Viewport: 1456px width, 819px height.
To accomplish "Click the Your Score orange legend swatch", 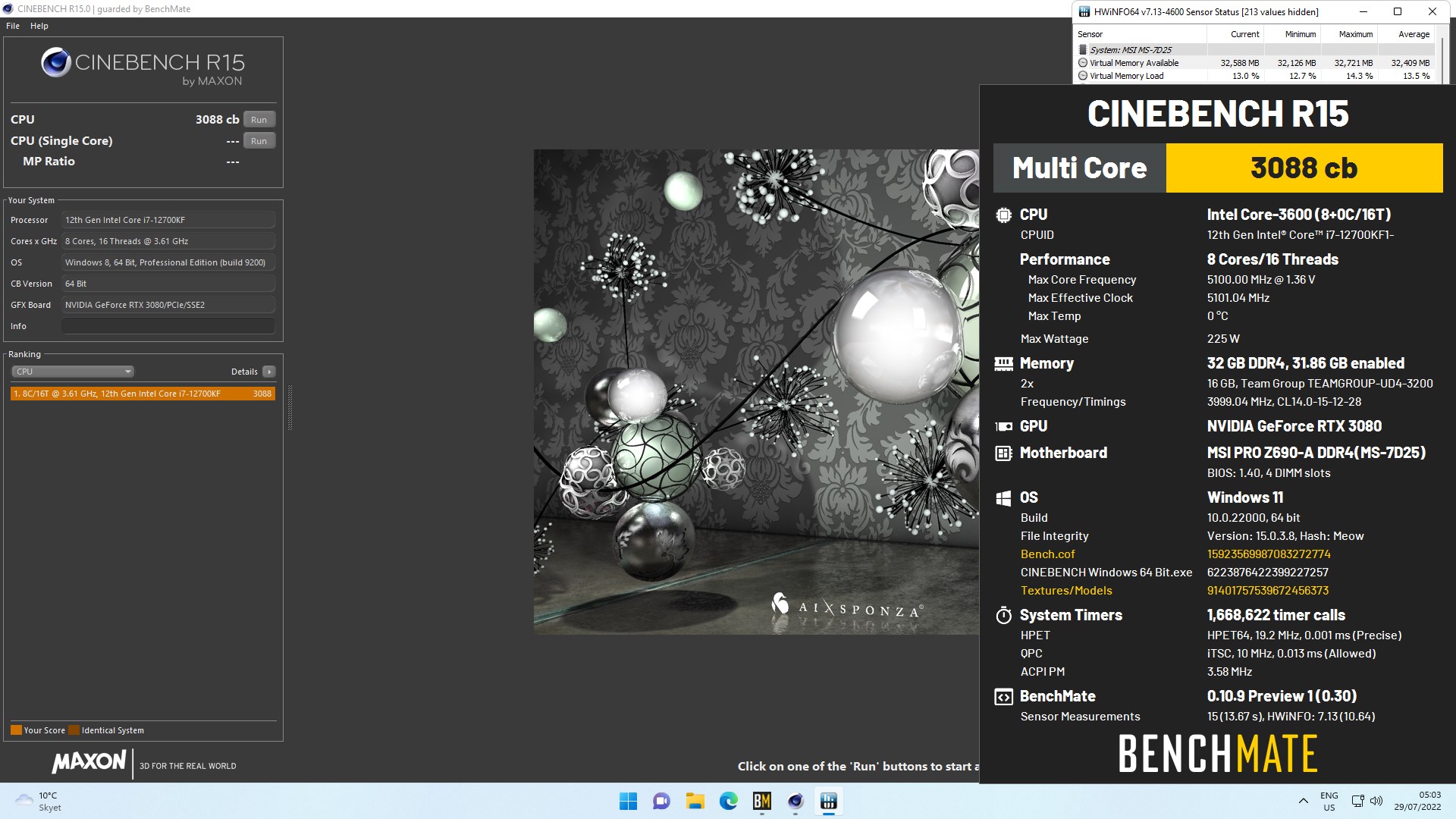I will coord(16,730).
